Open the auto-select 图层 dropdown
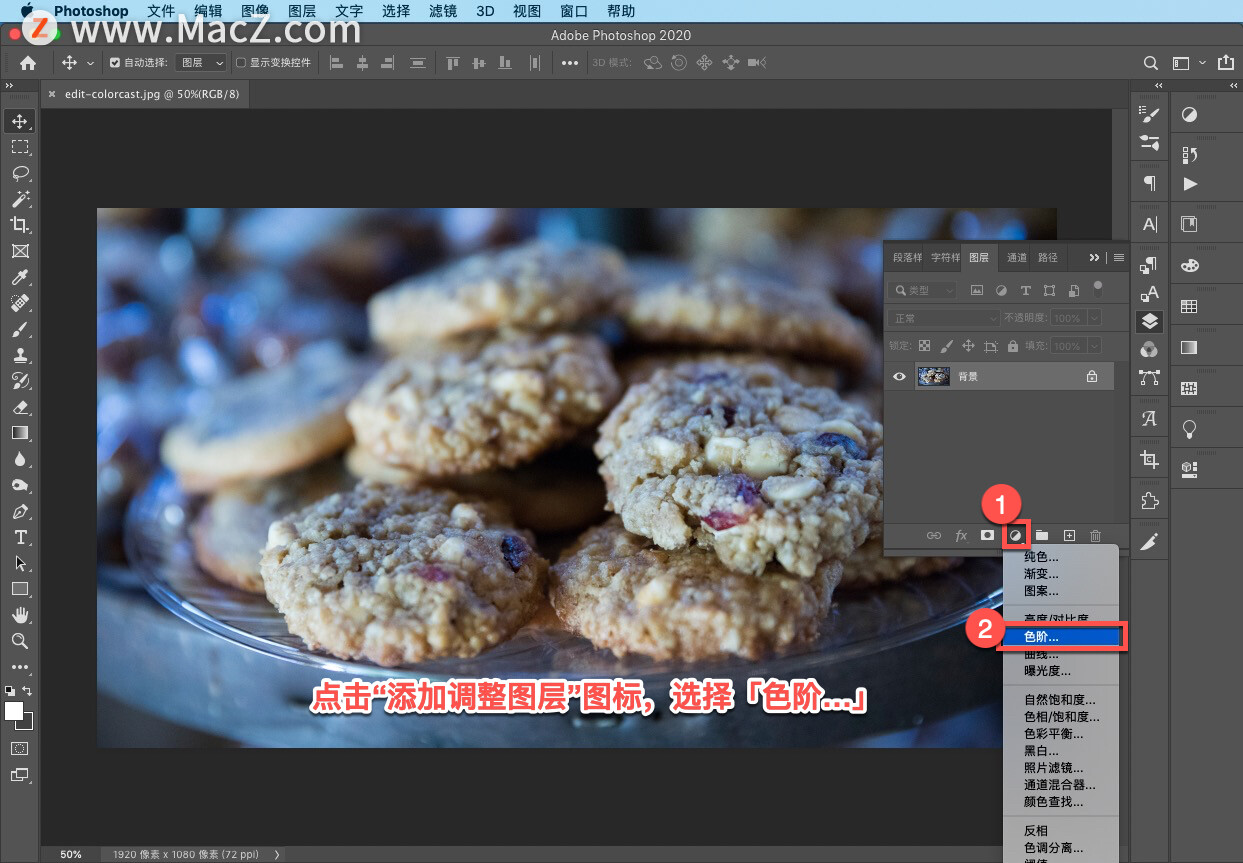The height and width of the screenshot is (863, 1243). coord(201,63)
